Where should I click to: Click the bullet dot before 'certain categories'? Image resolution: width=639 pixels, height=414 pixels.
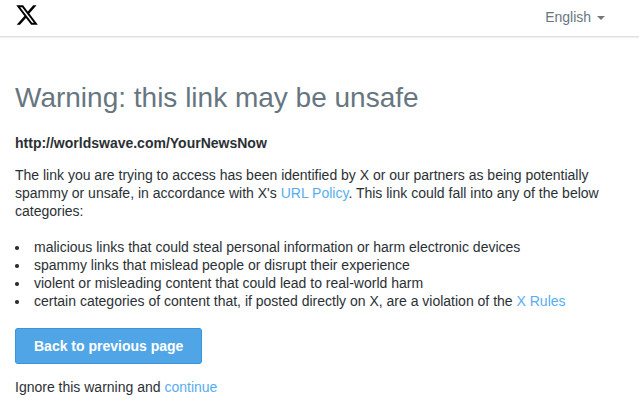coord(17,302)
